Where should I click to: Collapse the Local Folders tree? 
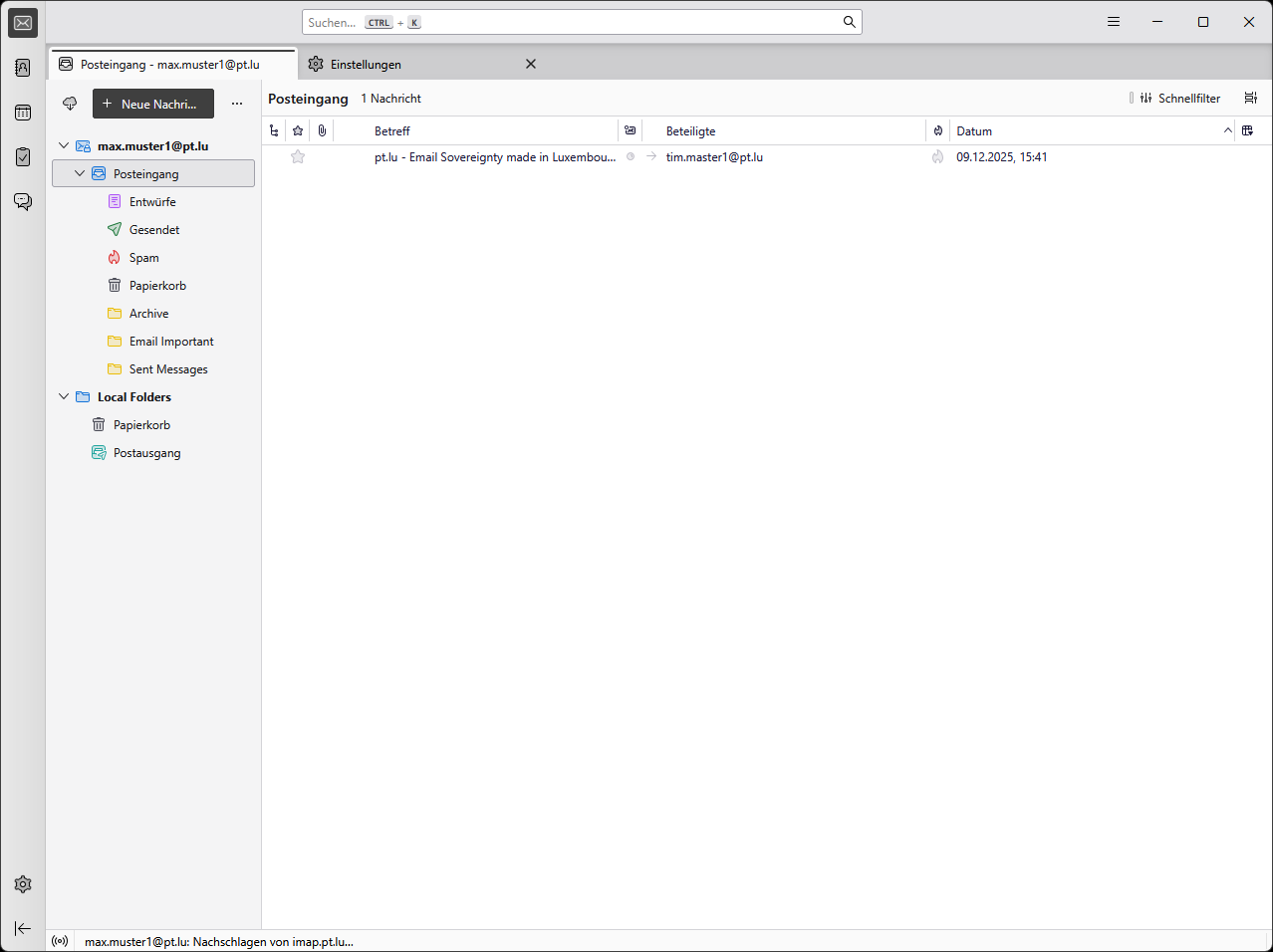(64, 396)
